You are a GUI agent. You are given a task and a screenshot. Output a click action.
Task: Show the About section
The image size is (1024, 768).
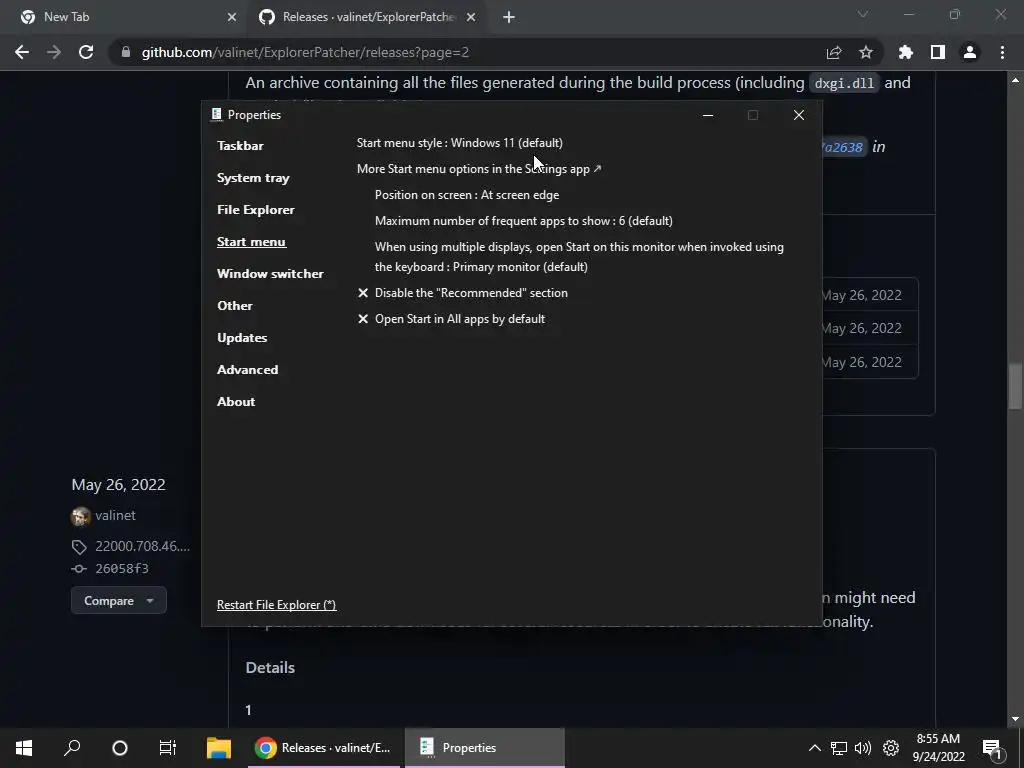point(236,402)
